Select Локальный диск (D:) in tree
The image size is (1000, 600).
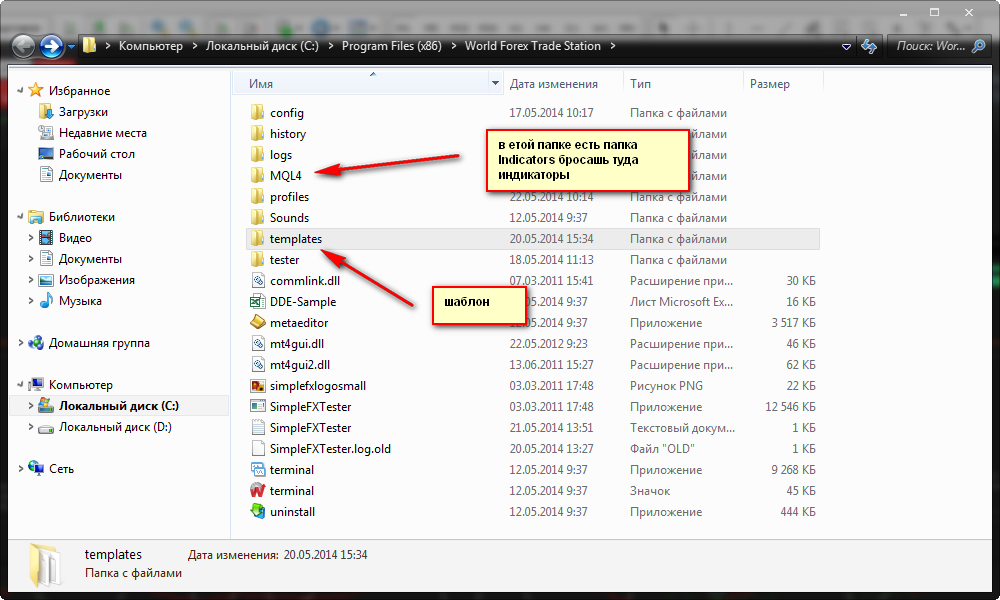point(115,427)
